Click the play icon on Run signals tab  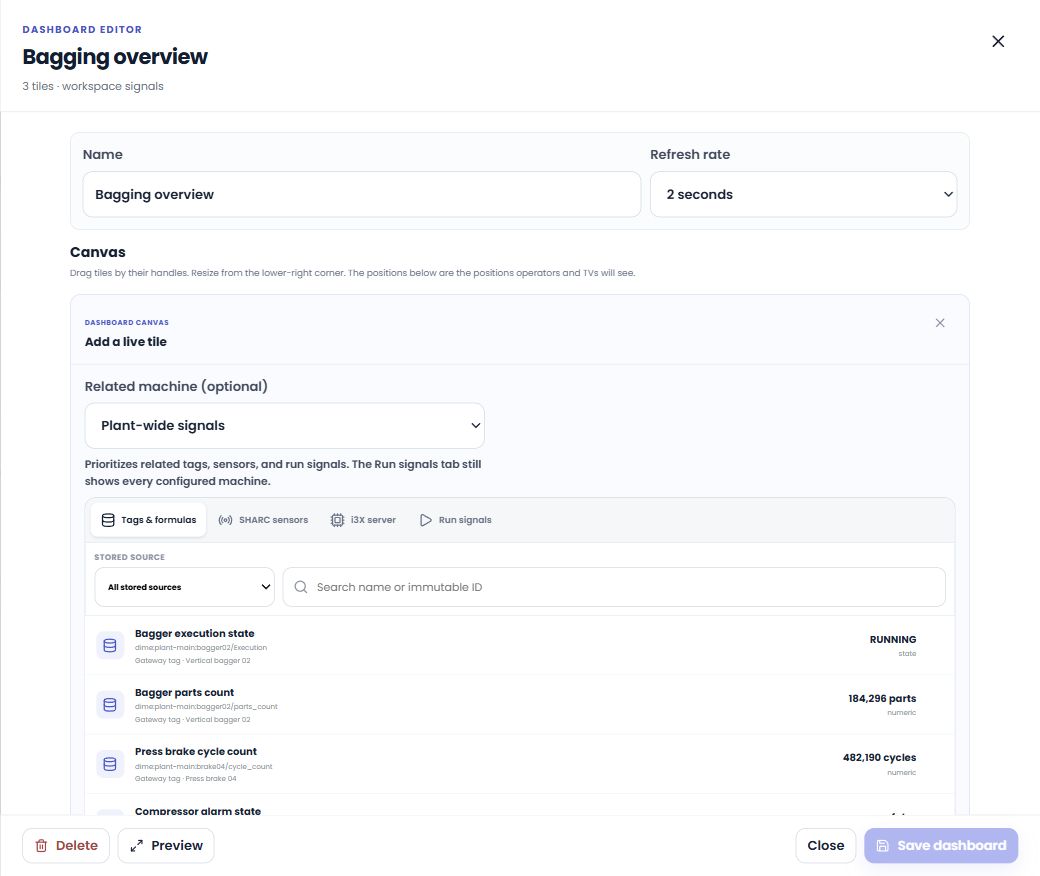click(426, 520)
